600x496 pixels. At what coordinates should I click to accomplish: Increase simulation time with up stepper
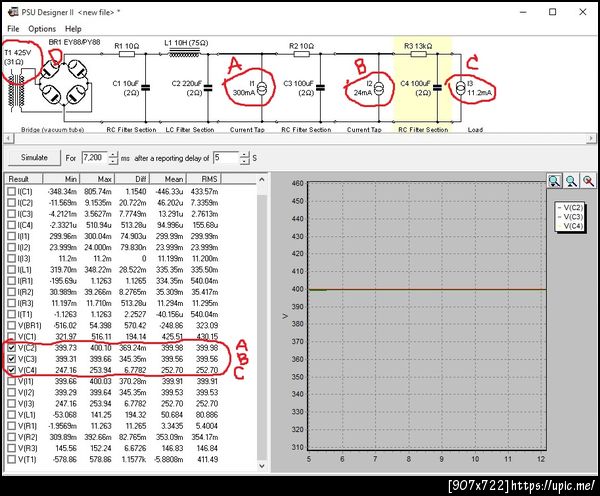[x=113, y=155]
